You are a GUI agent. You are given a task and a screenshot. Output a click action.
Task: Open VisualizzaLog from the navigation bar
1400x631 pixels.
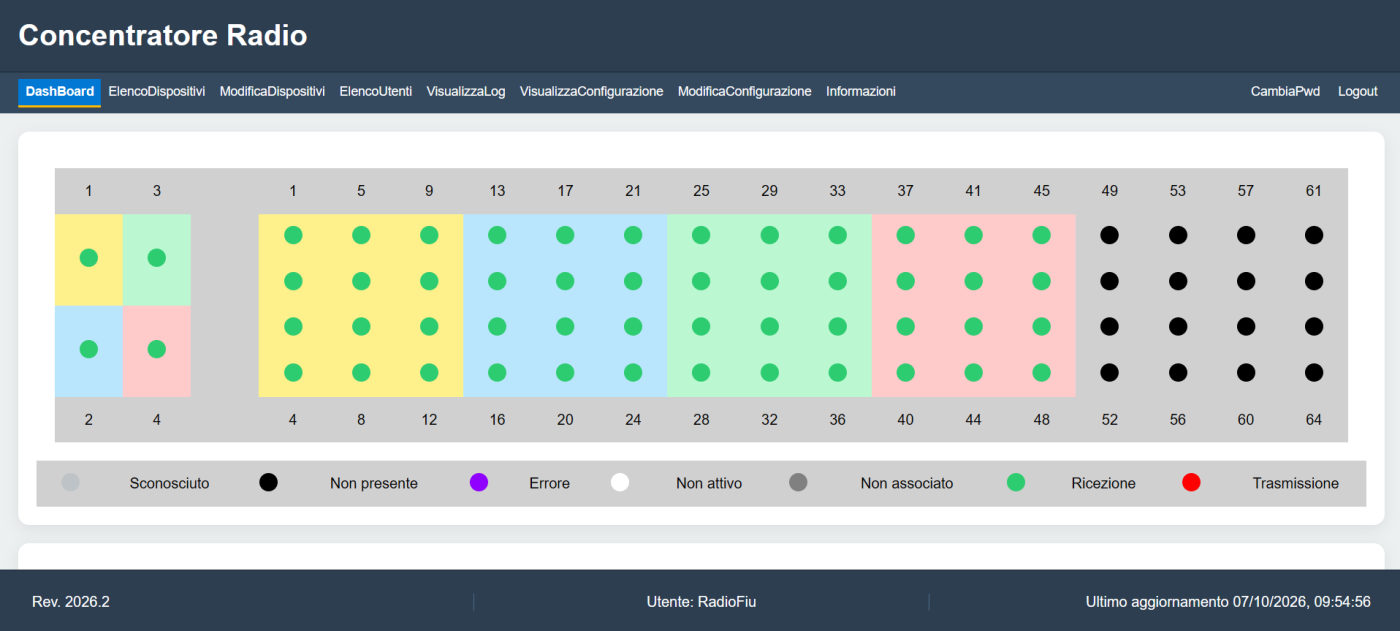(x=466, y=92)
